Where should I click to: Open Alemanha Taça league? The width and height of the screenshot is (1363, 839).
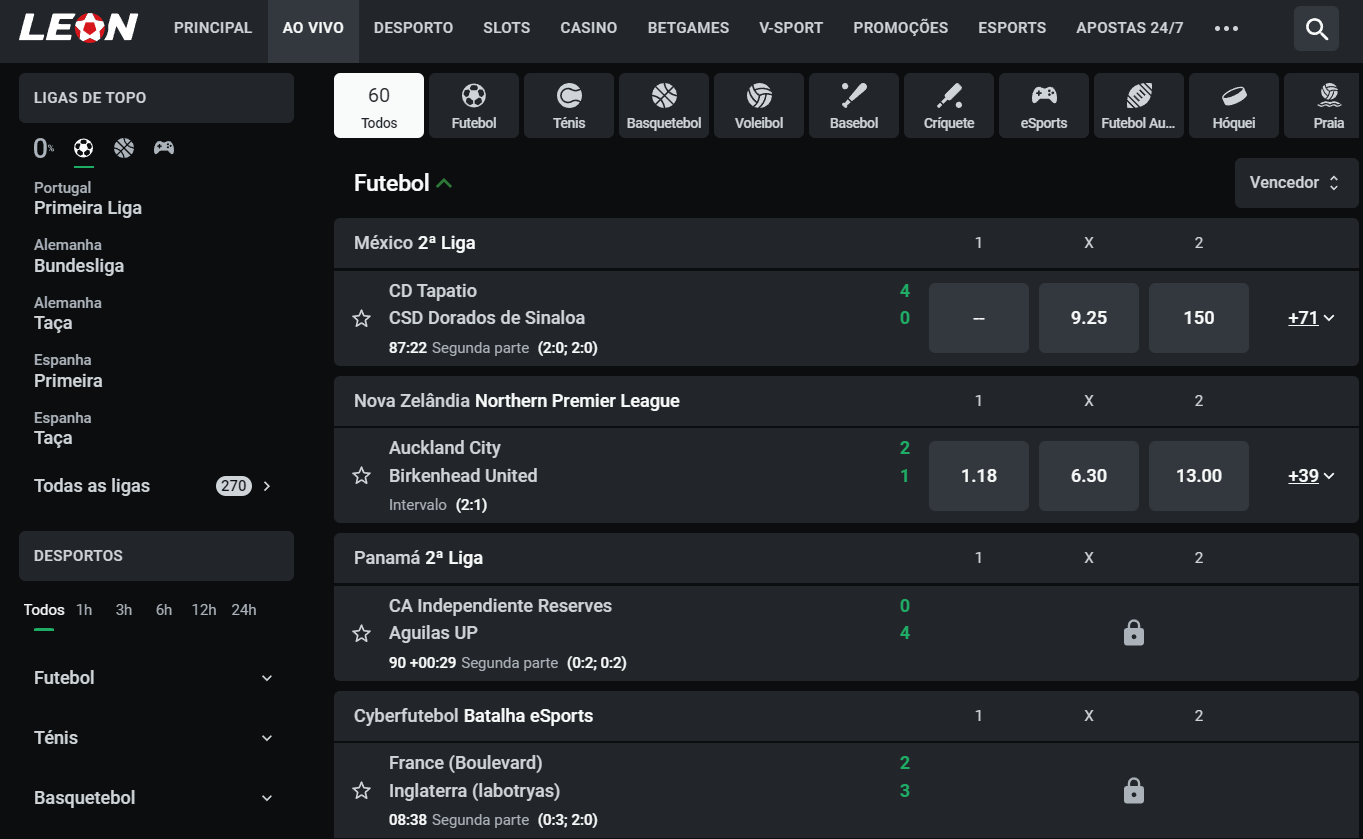(68, 313)
